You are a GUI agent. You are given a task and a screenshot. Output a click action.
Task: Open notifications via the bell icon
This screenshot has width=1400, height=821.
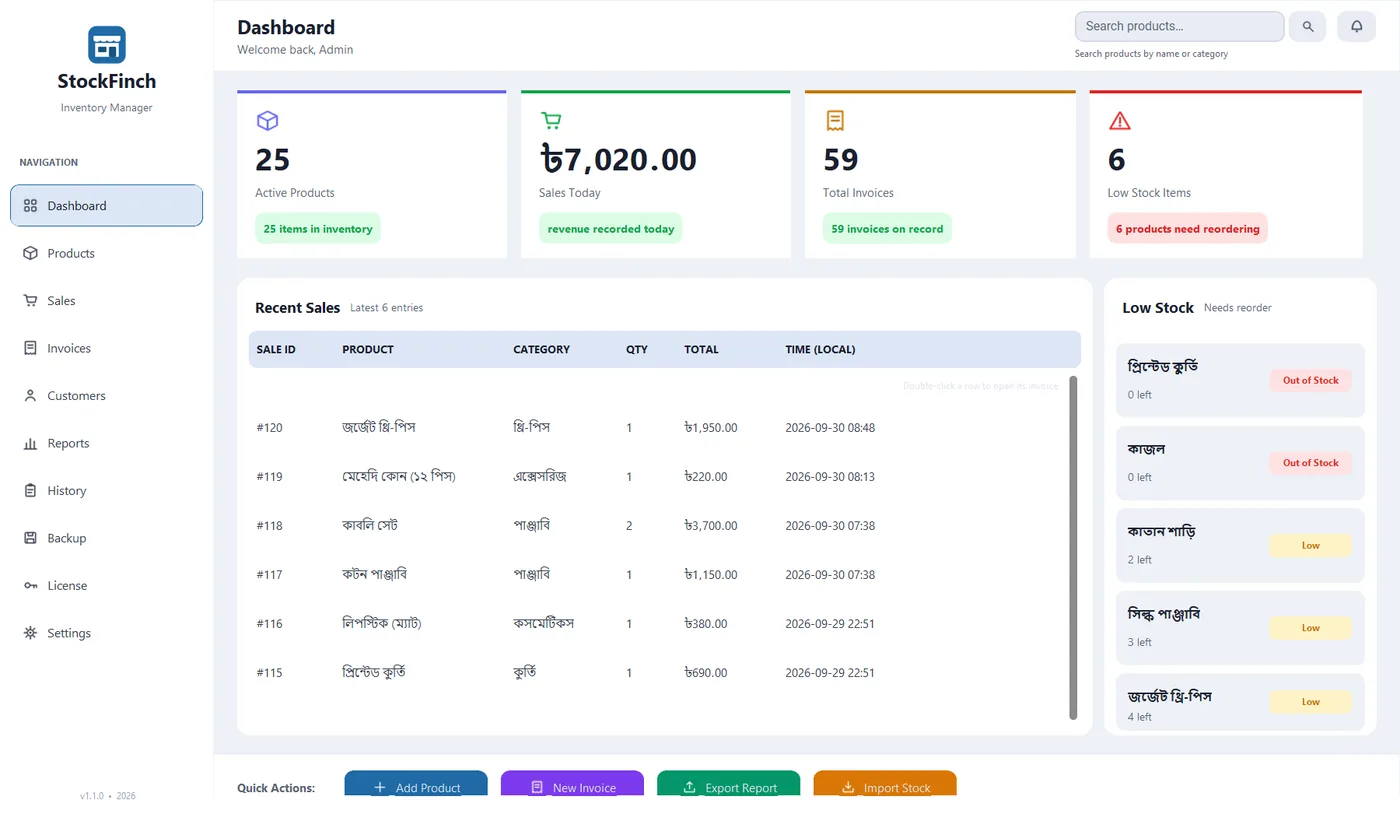tap(1357, 26)
